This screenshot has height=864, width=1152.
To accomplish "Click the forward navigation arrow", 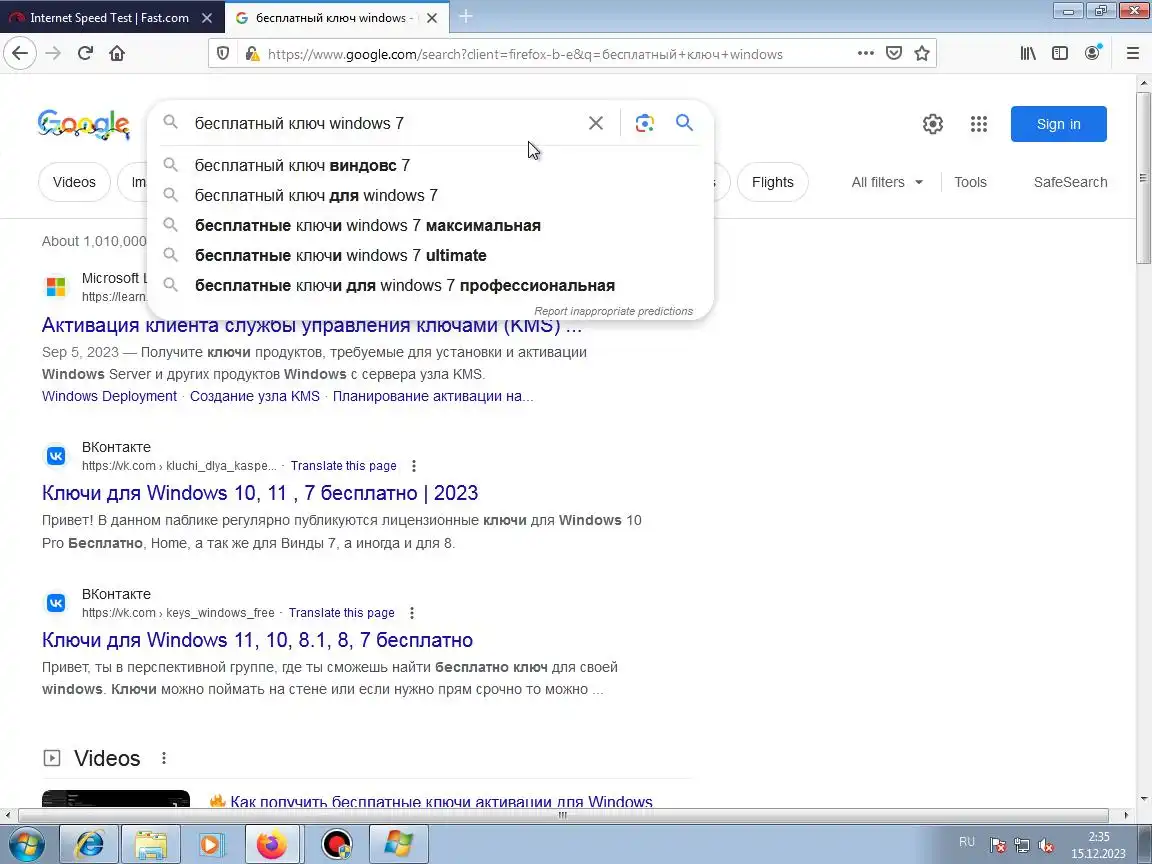I will [x=53, y=54].
